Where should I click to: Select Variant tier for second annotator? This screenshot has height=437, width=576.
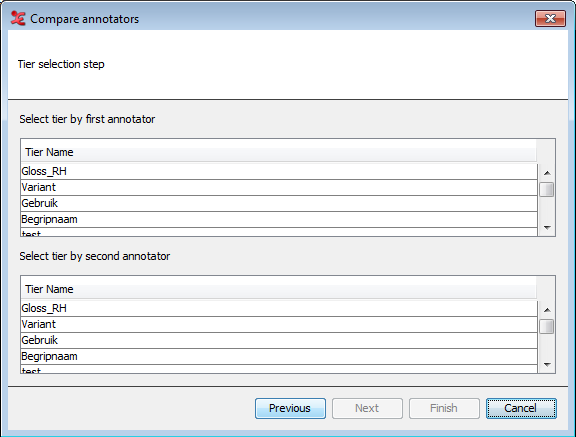[279, 324]
